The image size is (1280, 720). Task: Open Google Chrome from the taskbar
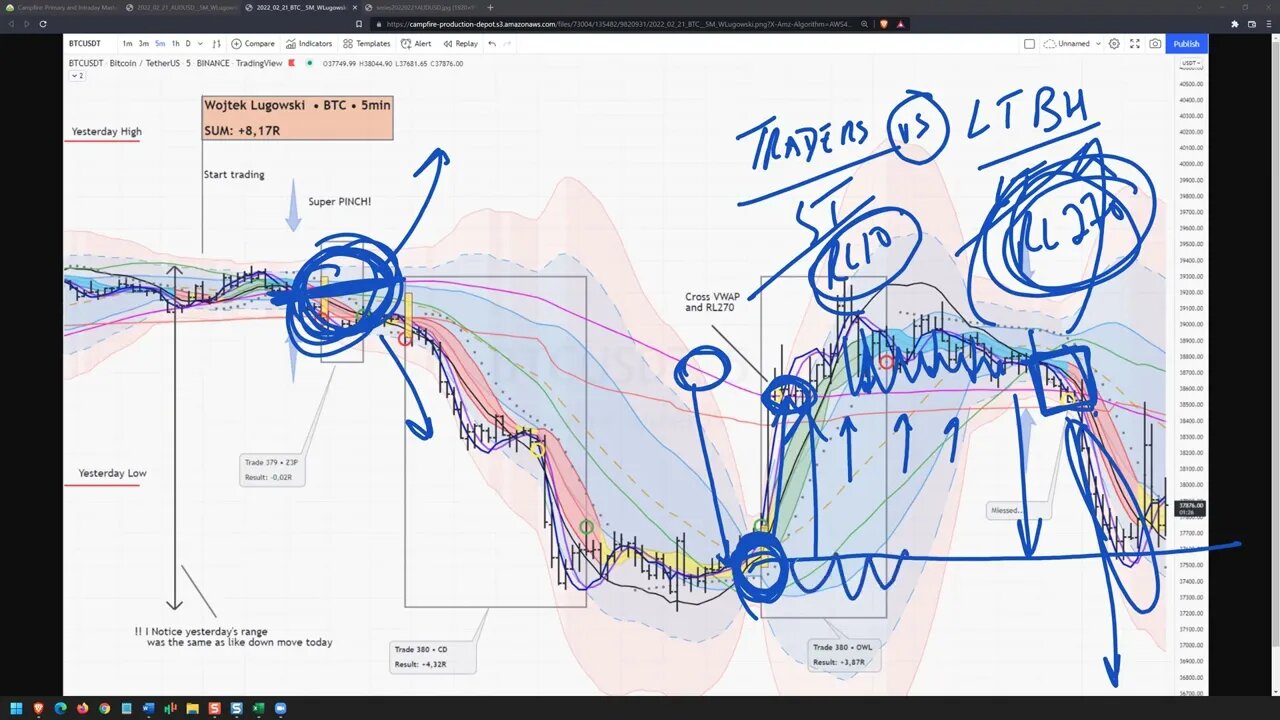[x=104, y=708]
